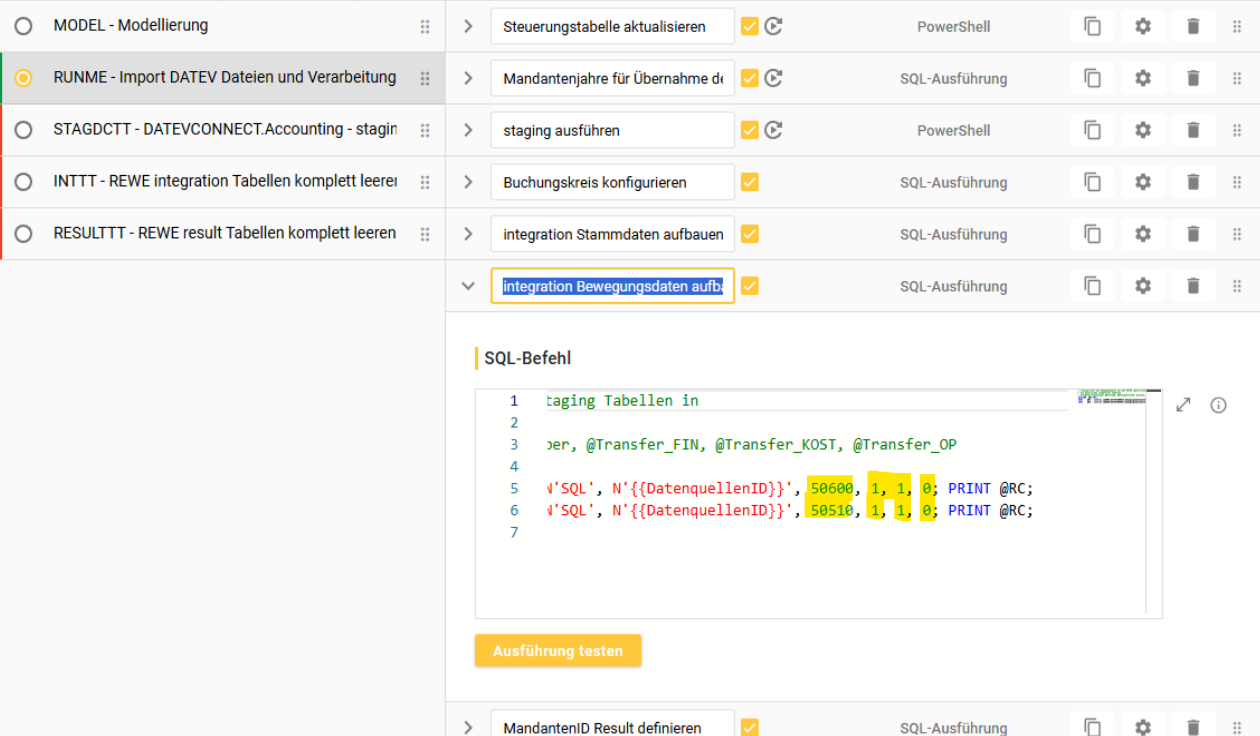Open the STAGDCTT - DATEVCONNECT.Accounting job
This screenshot has width=1260, height=736.
click(x=225, y=130)
